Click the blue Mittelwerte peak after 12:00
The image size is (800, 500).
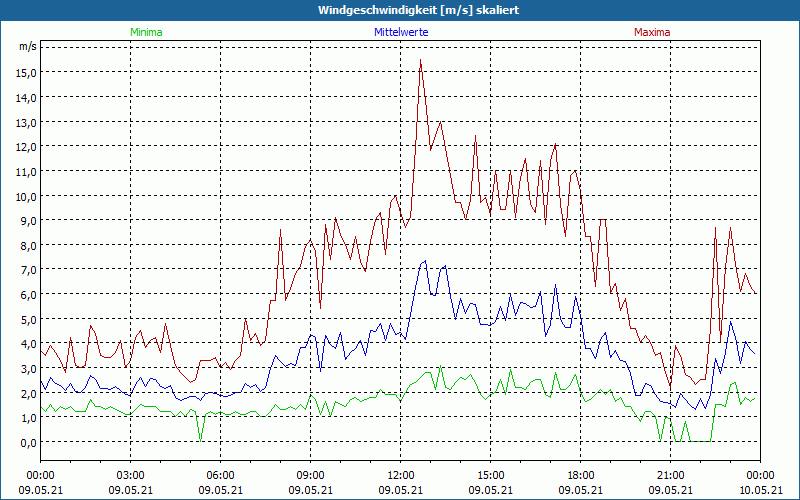pos(425,261)
